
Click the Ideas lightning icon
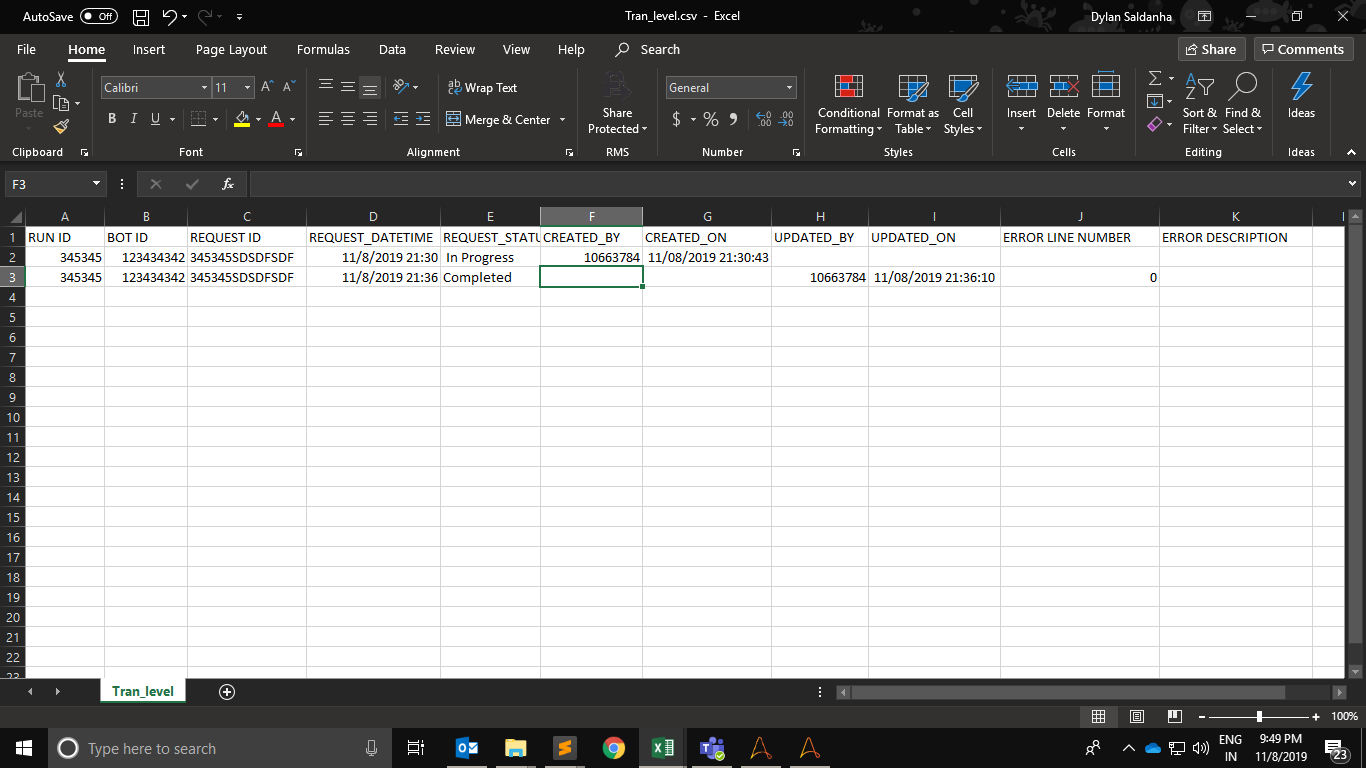(x=1301, y=97)
